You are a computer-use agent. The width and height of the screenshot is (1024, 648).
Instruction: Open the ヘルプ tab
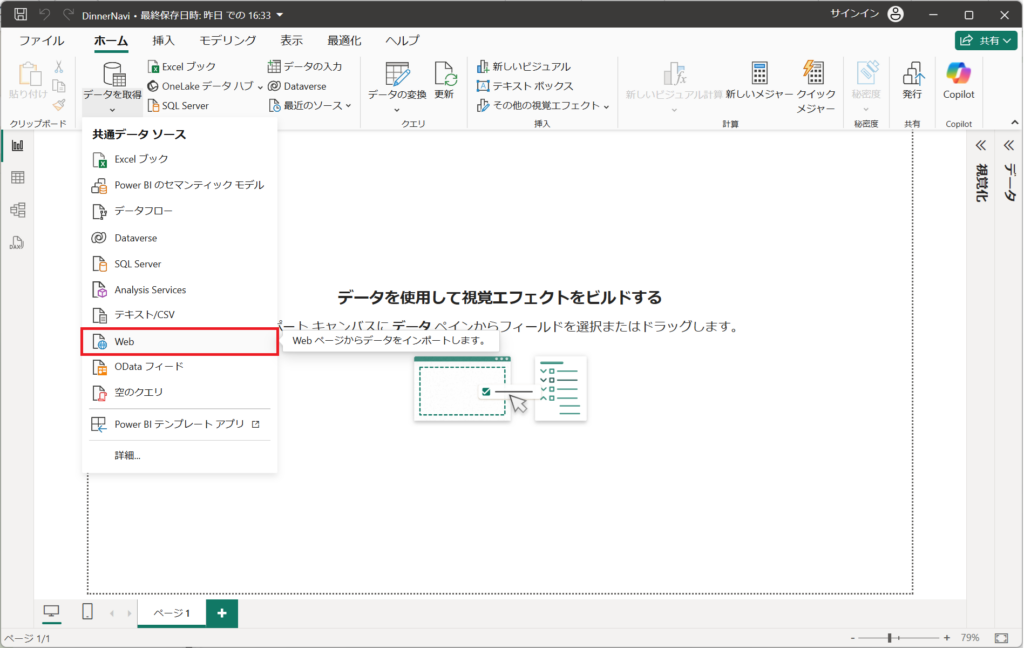coord(402,40)
